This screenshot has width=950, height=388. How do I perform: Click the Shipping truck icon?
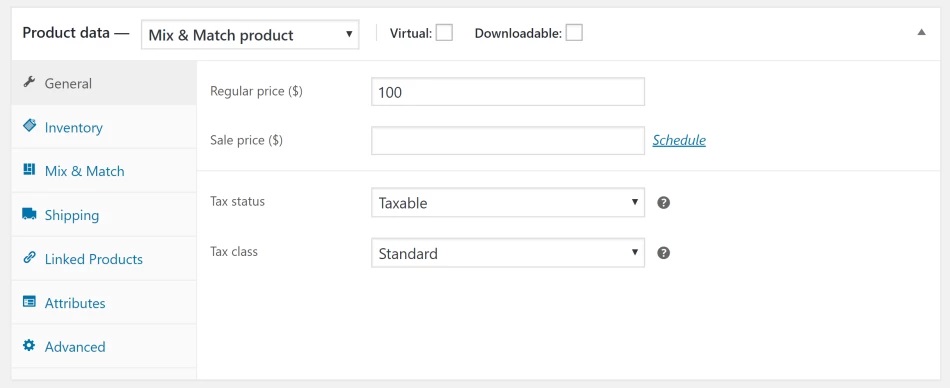coord(29,214)
